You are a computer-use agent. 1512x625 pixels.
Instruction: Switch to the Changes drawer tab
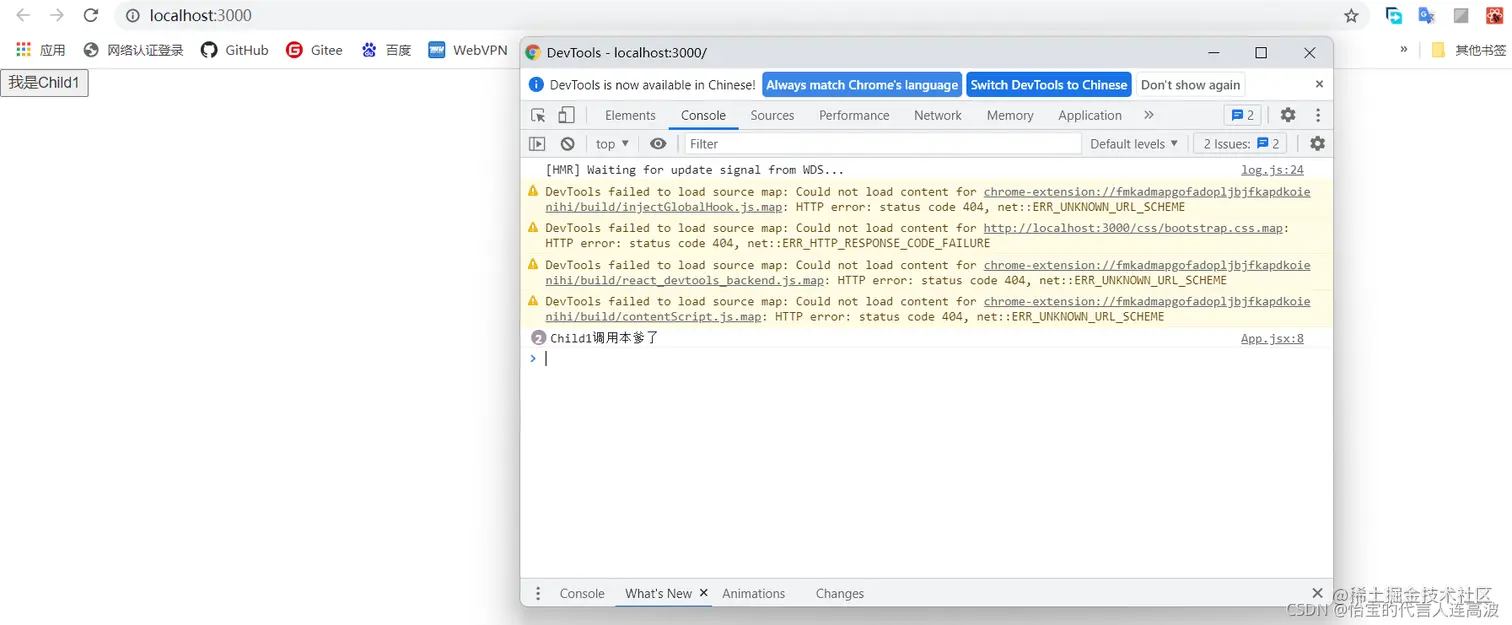point(839,594)
